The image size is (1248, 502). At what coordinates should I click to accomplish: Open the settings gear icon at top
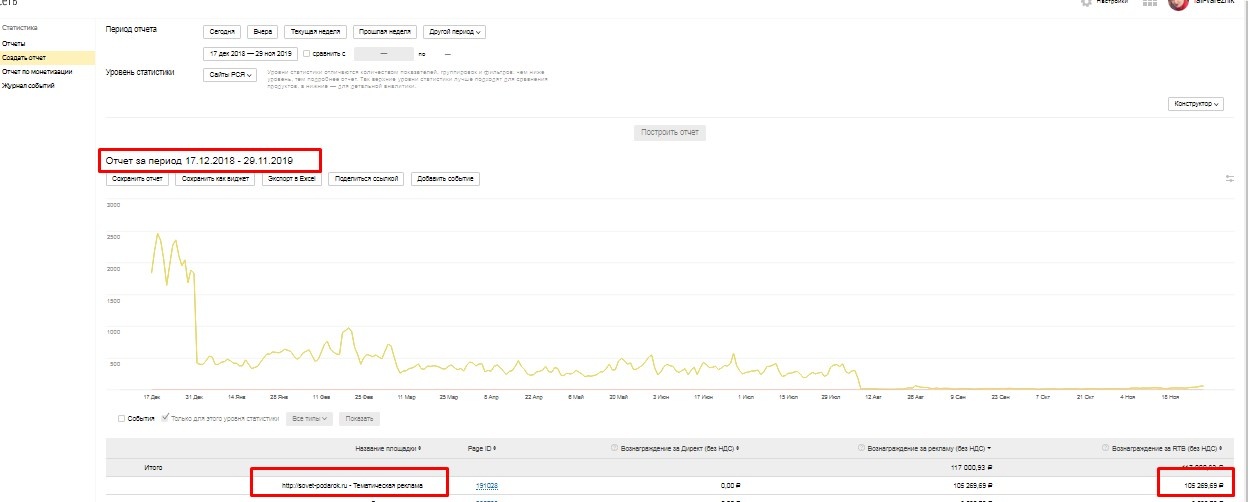1086,3
